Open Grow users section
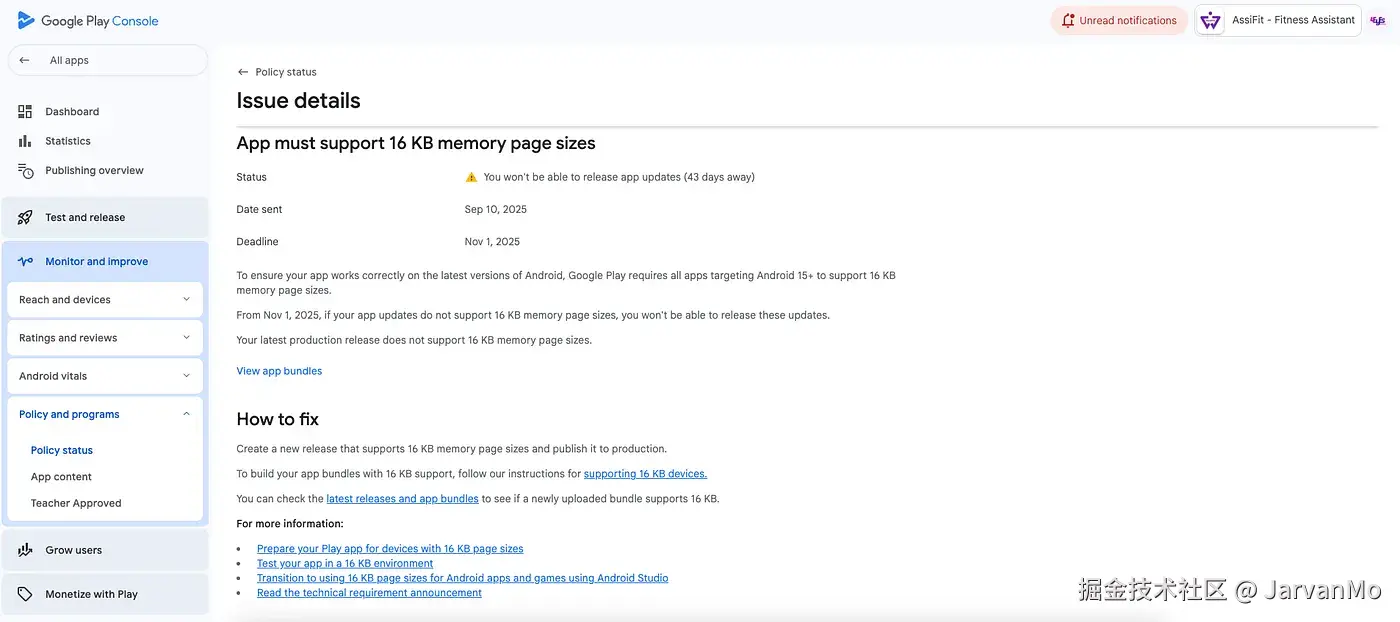This screenshot has width=1400, height=622. point(73,549)
